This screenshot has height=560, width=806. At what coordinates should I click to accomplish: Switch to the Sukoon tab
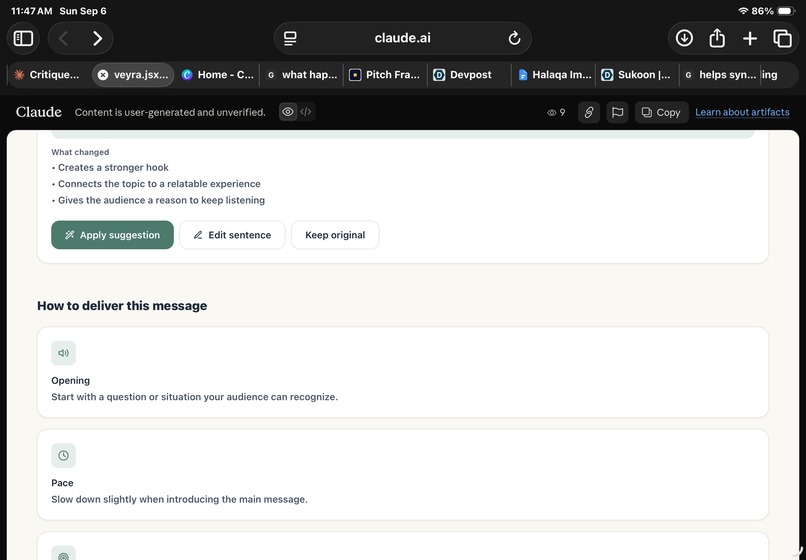(637, 75)
